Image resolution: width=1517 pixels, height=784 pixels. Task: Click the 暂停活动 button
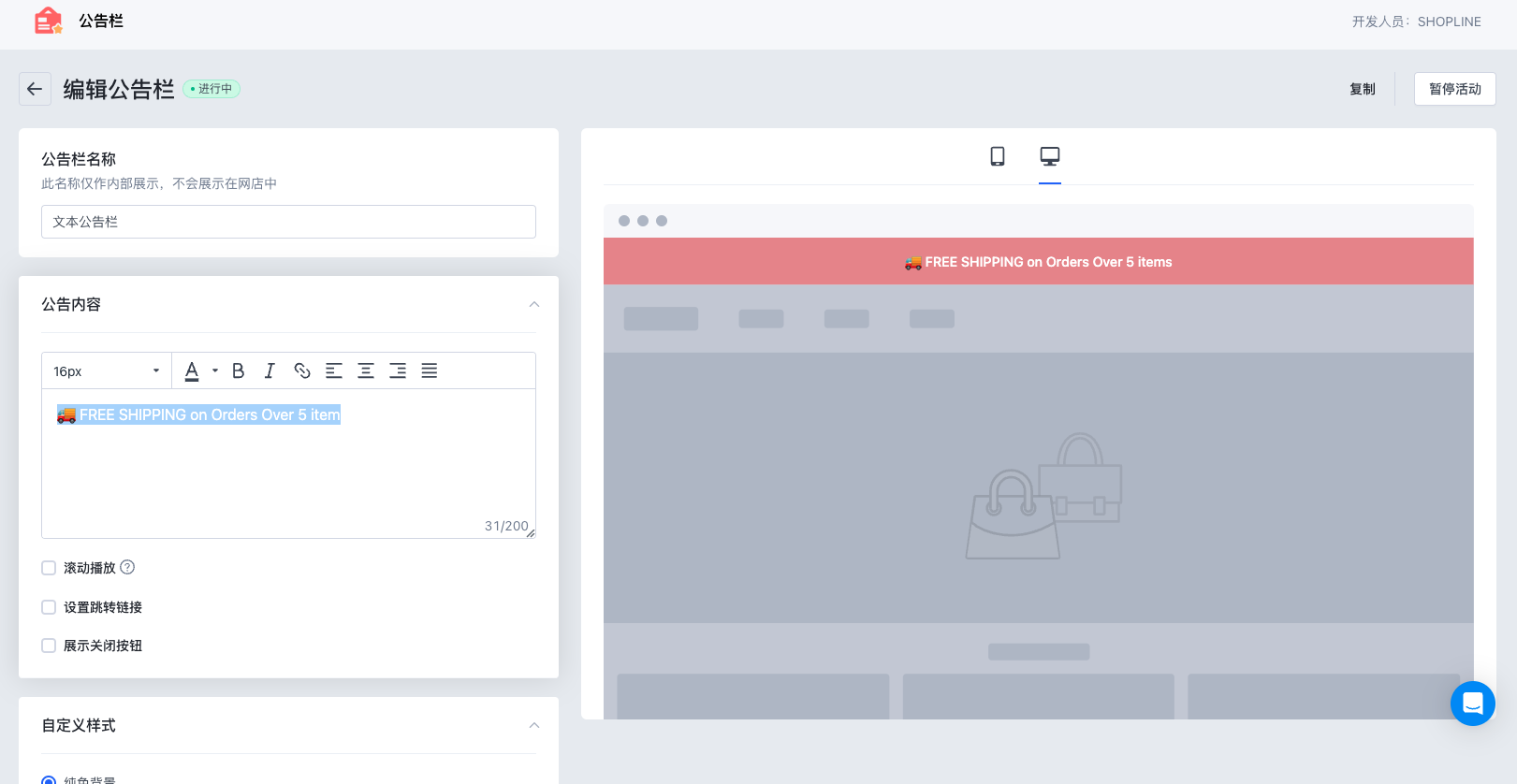(x=1454, y=89)
